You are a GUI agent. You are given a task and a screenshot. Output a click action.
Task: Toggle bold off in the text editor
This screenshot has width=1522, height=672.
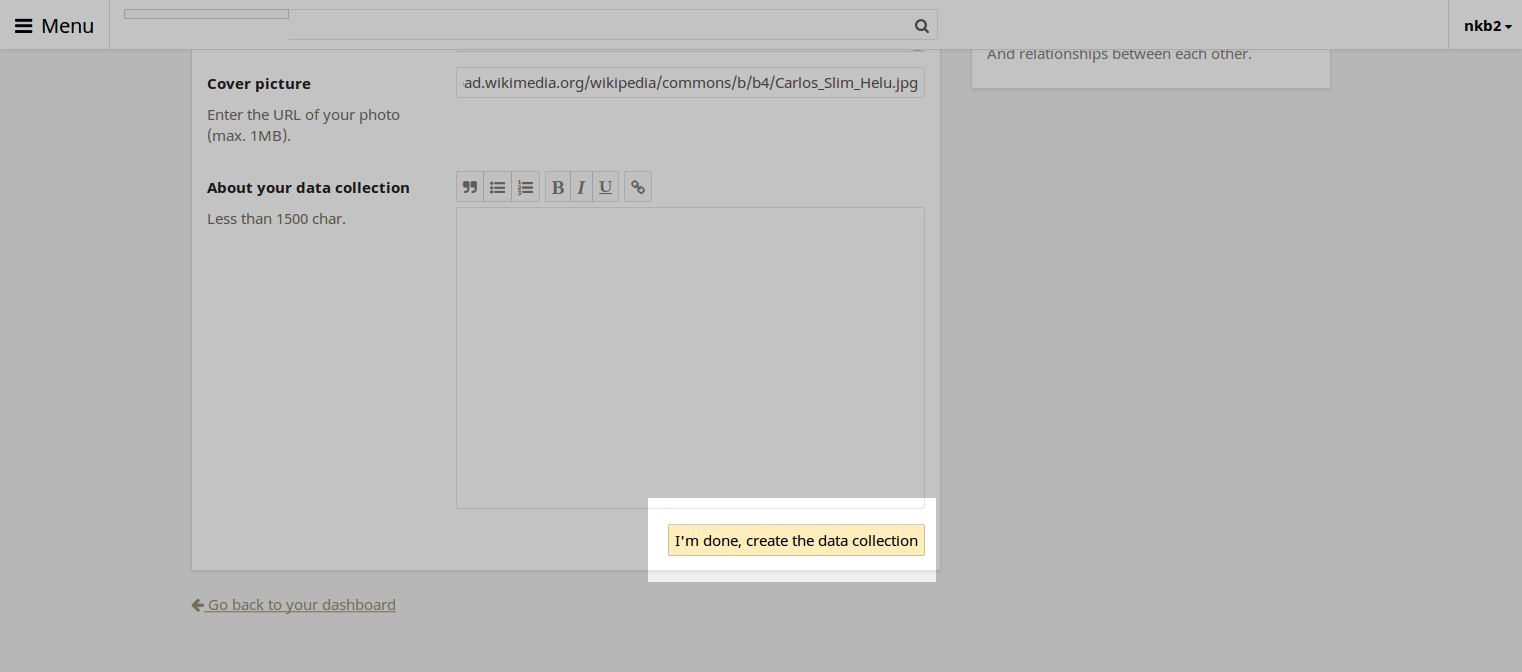[x=557, y=186]
